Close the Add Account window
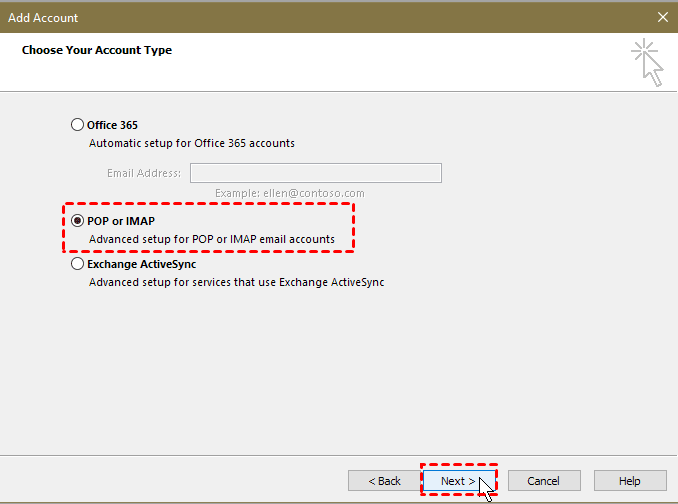The height and width of the screenshot is (504, 678). coord(662,18)
